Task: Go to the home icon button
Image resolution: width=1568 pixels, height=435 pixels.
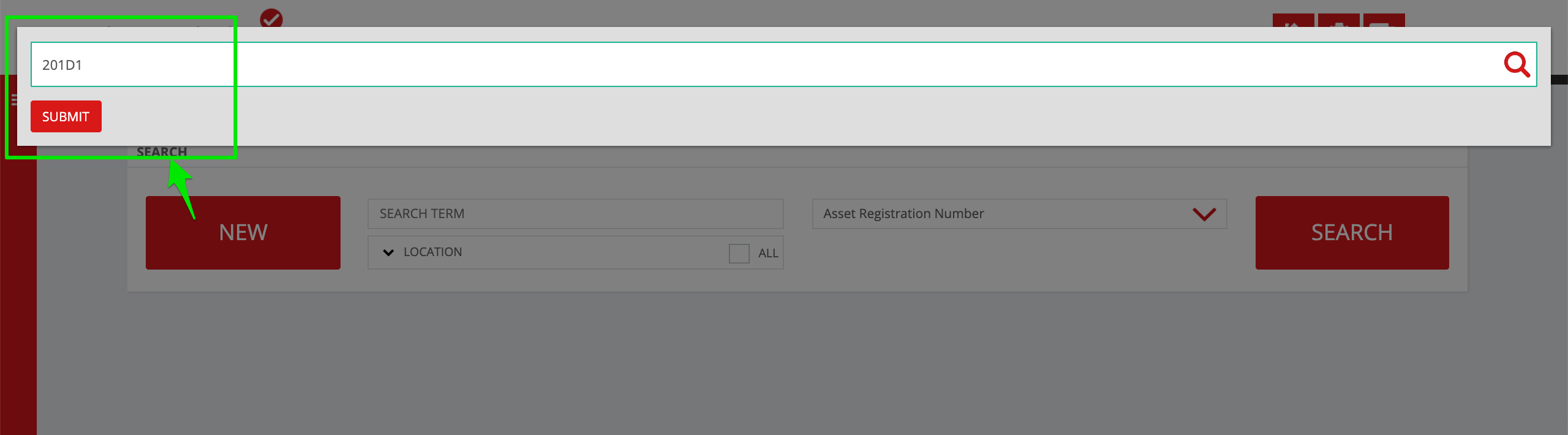Action: click(1293, 20)
